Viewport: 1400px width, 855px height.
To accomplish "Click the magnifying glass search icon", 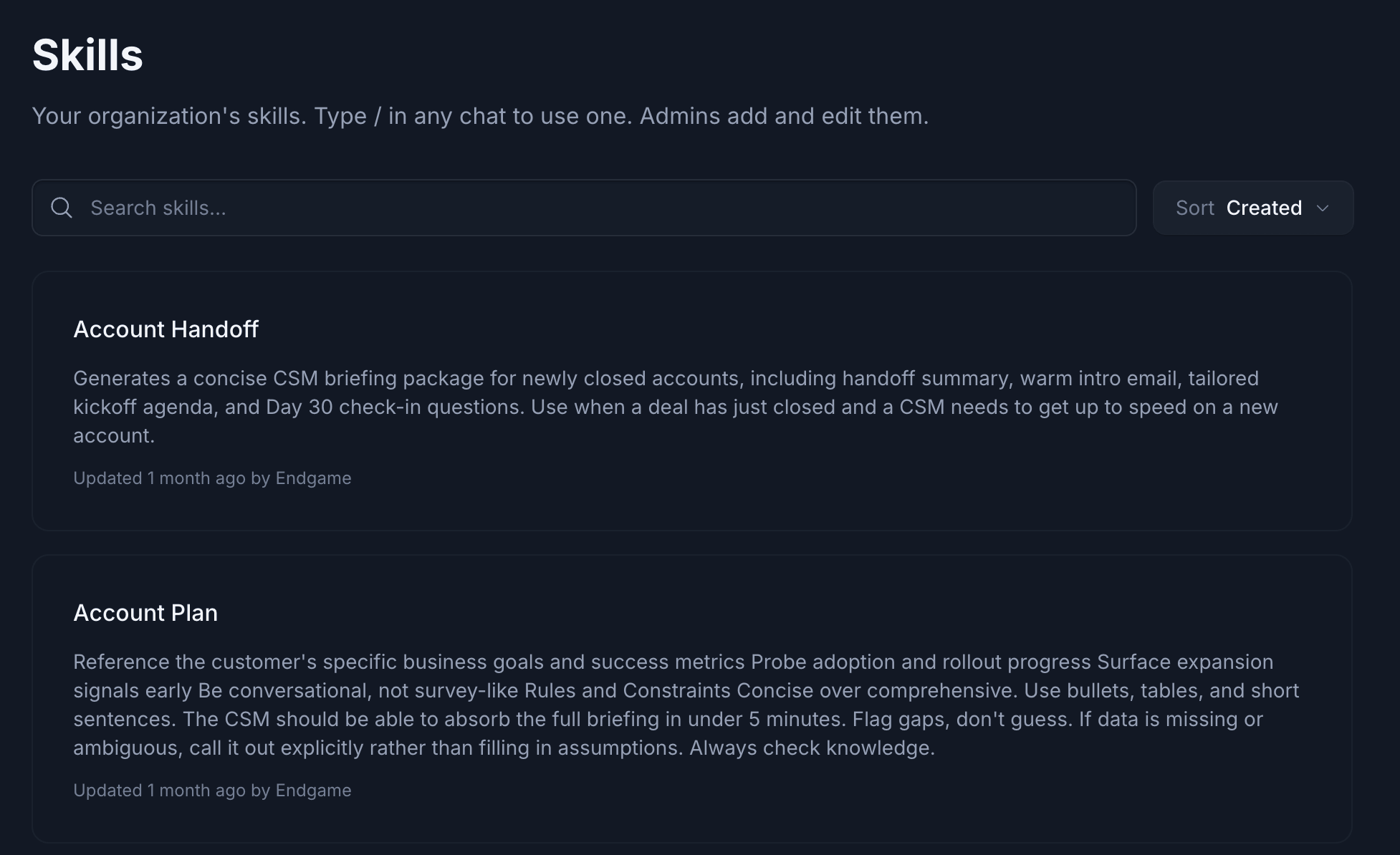I will [62, 208].
